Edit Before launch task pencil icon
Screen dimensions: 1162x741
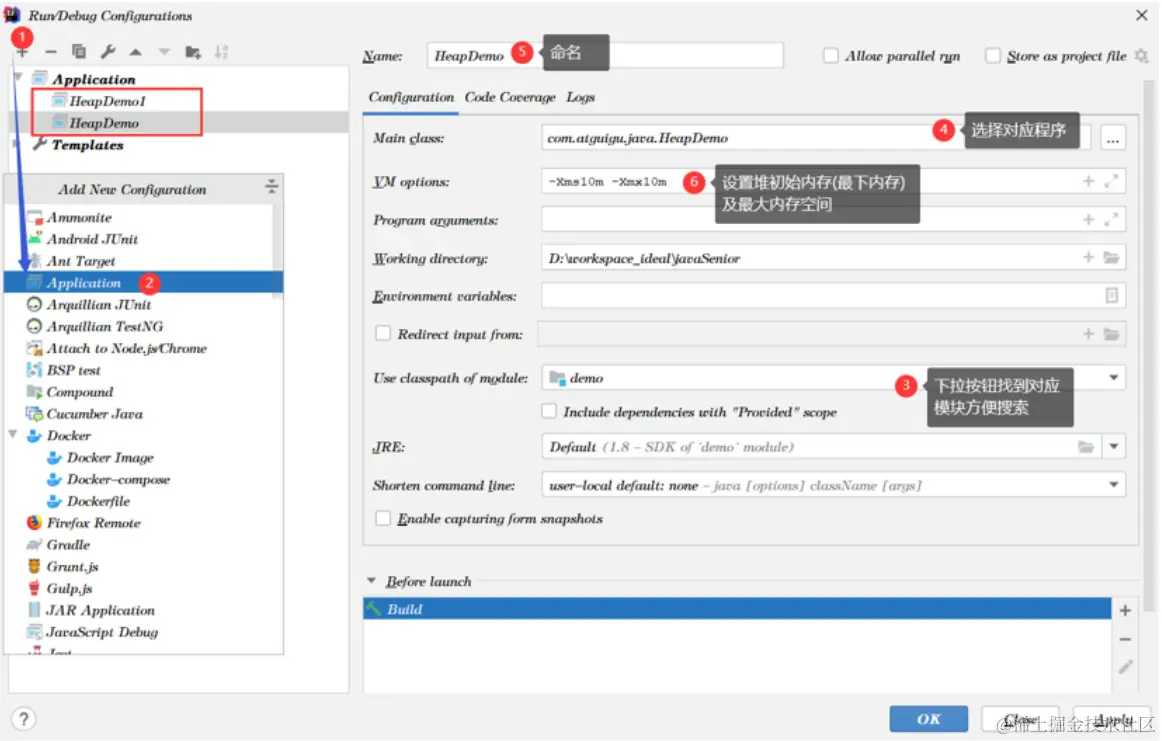[x=1125, y=667]
